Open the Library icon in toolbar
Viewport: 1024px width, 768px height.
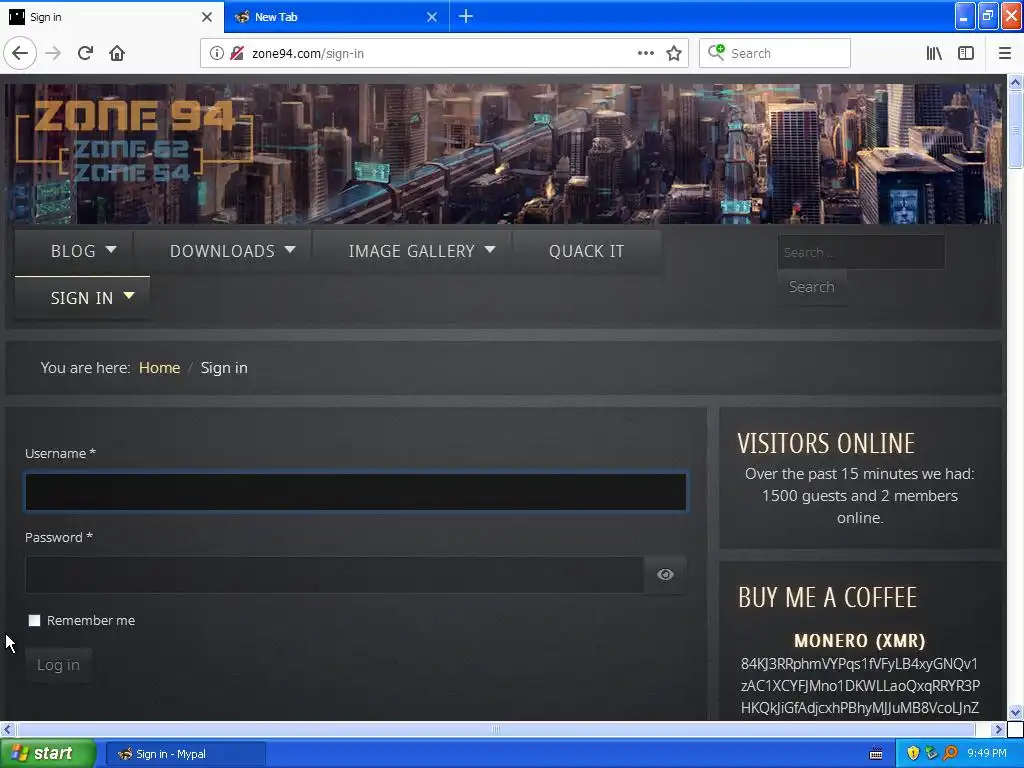tap(934, 53)
